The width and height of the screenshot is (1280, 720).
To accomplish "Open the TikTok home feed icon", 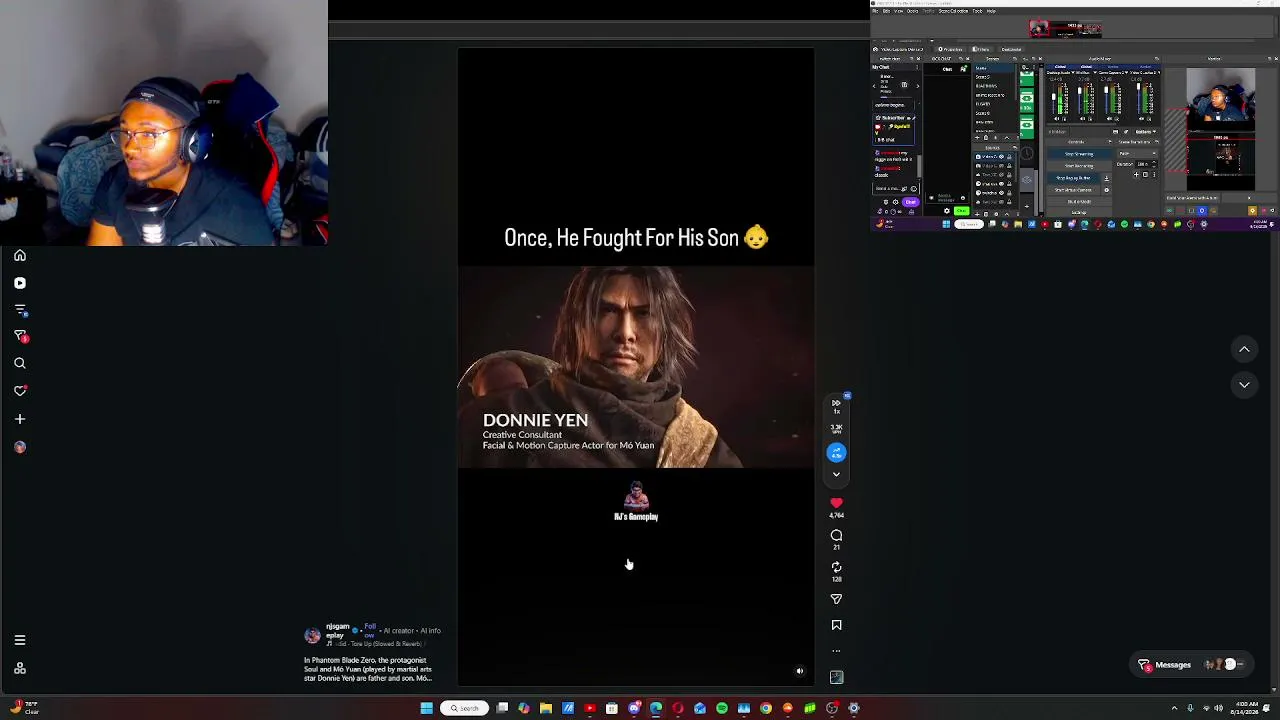I will pyautogui.click(x=19, y=255).
